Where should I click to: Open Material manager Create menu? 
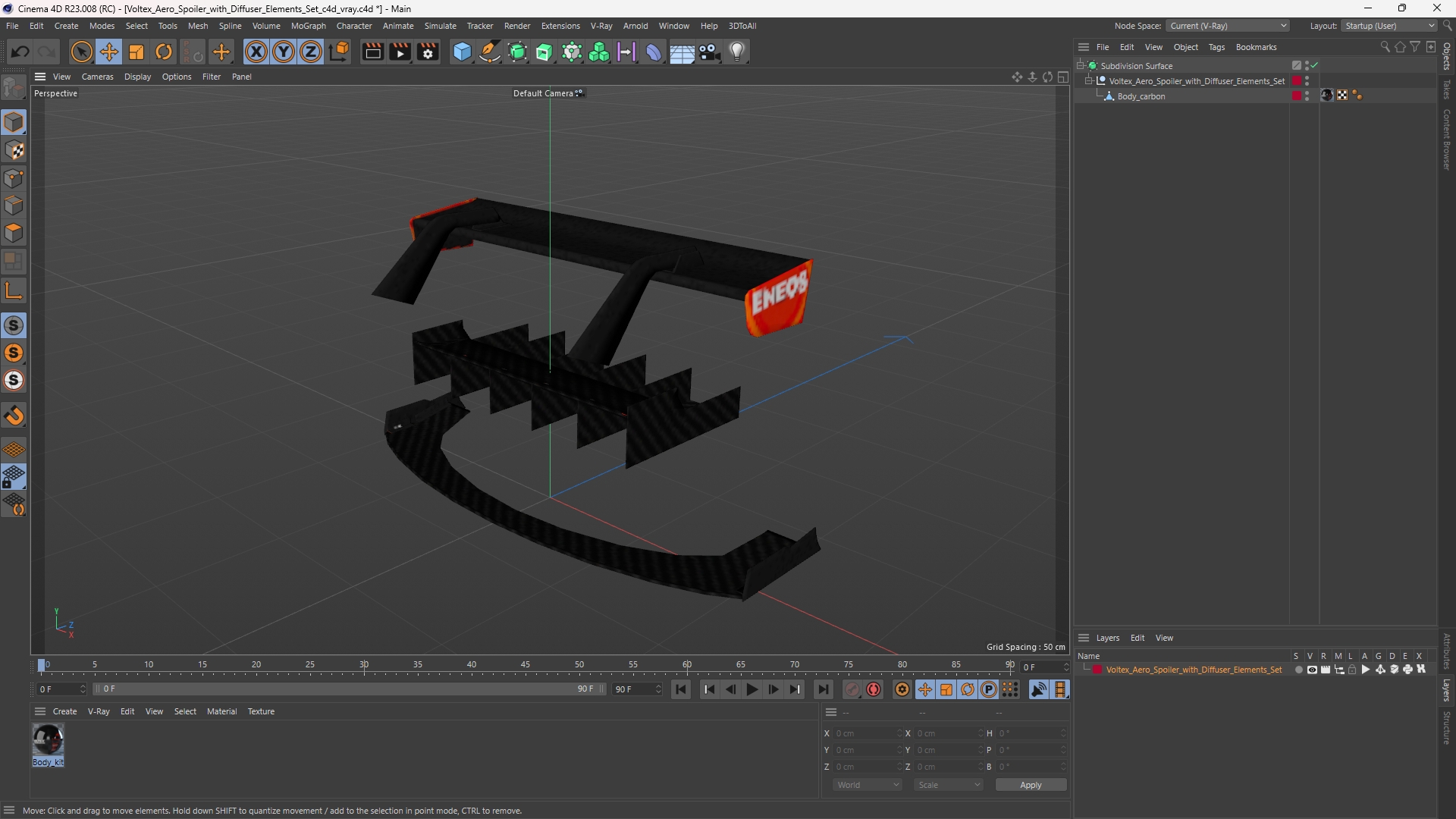point(64,711)
